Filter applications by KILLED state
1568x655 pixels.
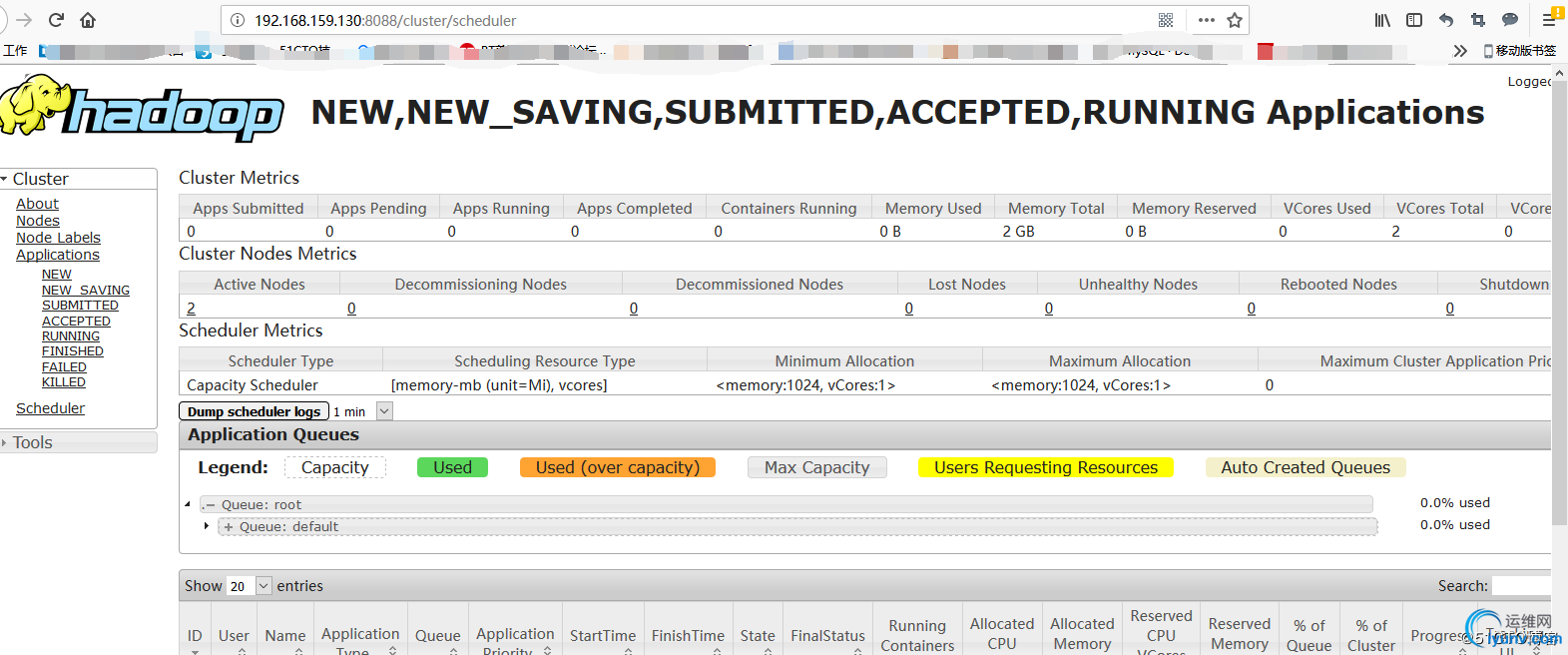coord(64,382)
